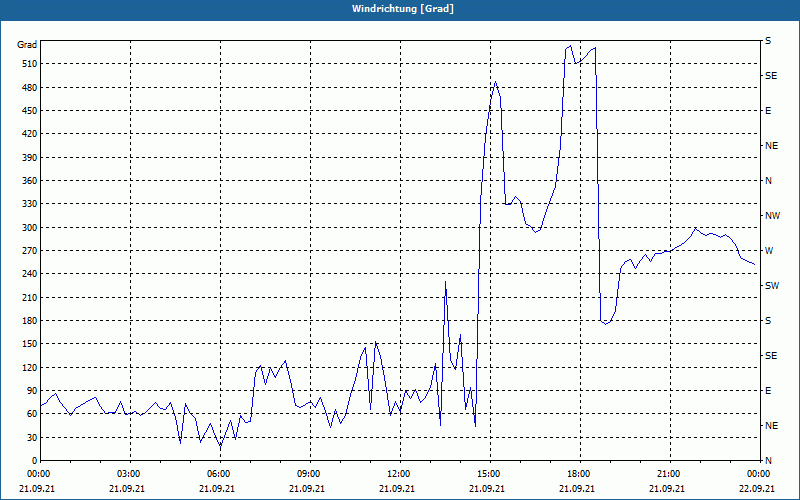Pick the 21.09.21 date under 12:00
The image size is (800, 500).
(x=397, y=489)
